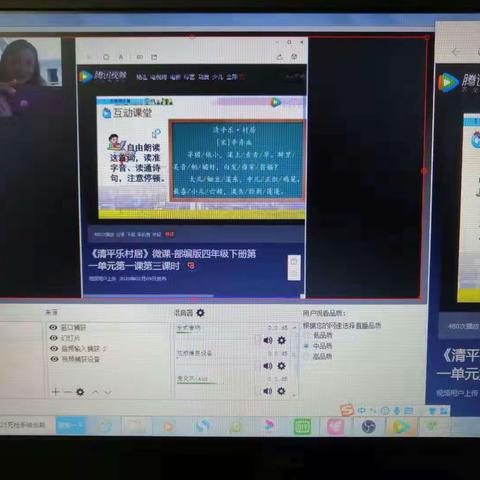Open the Tencent Video icon on the taskbar
480x480 pixels.
click(401, 426)
